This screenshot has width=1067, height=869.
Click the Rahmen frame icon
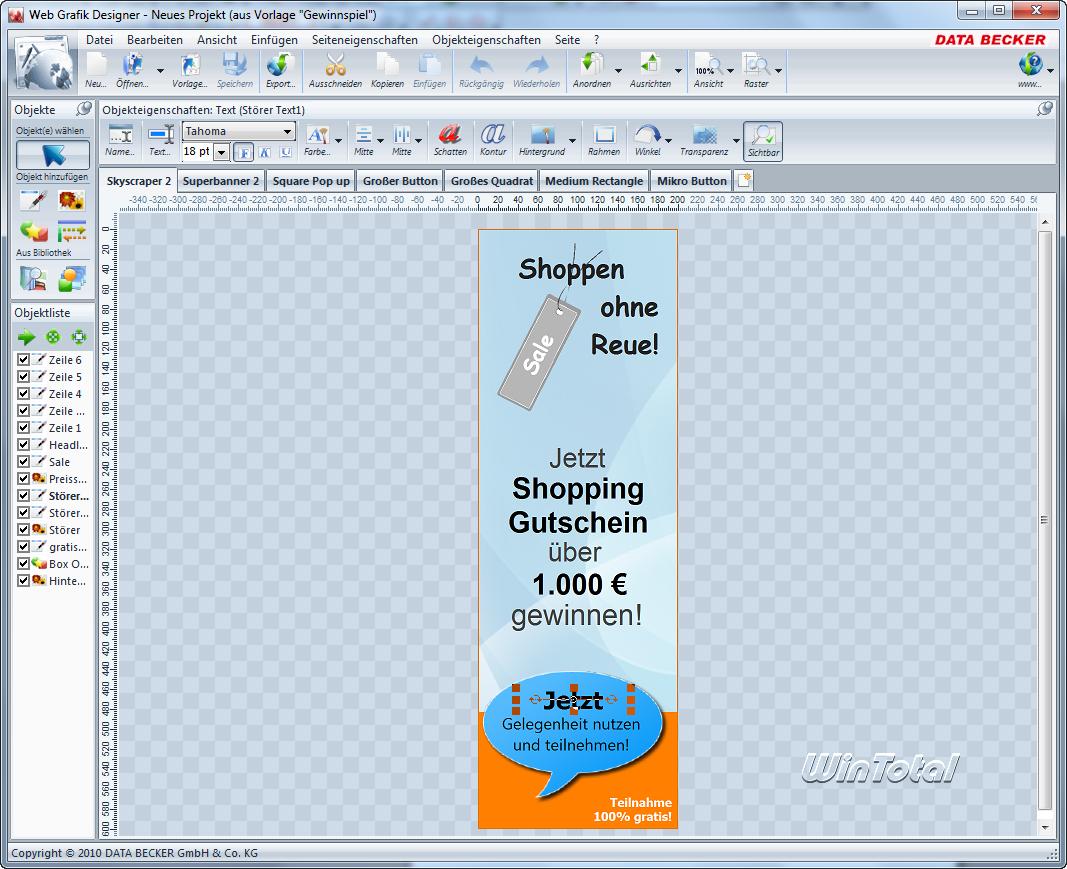pos(604,141)
